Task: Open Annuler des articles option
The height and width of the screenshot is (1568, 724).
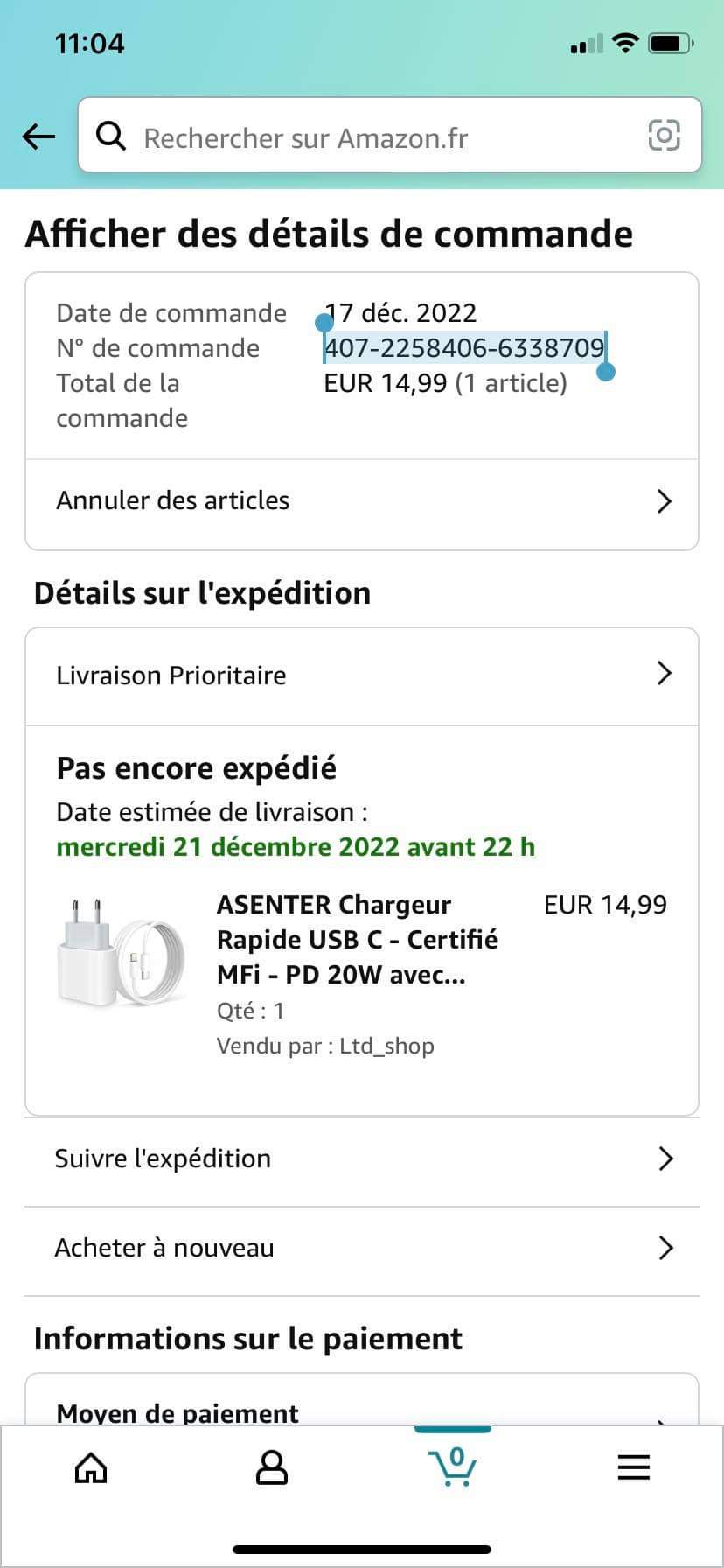Action: (173, 500)
